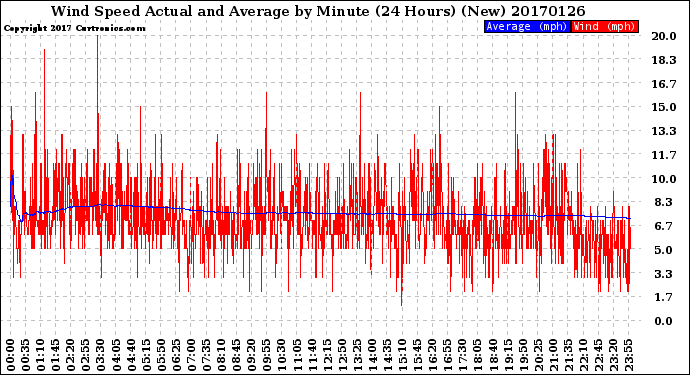This screenshot has height=375, width=690.
Task: Select the 14:00 time label
Action: point(372,355)
